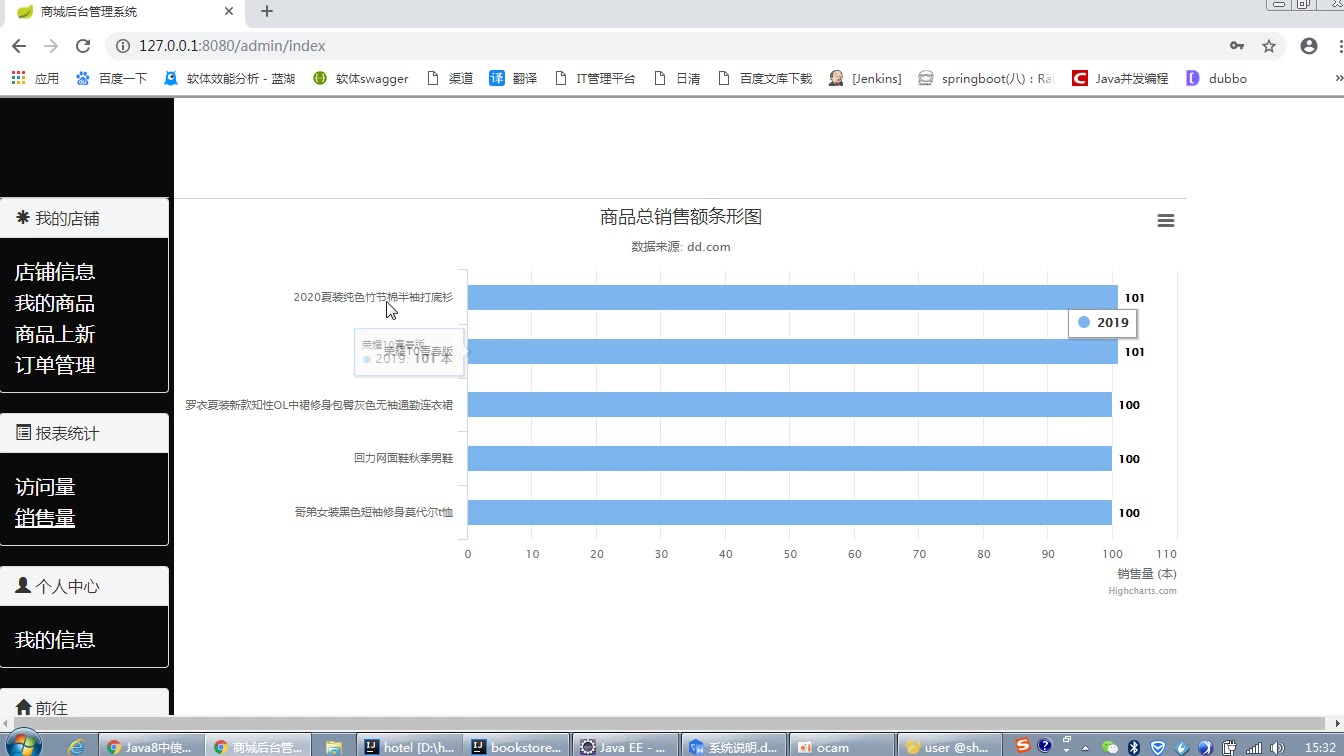
Task: Open the Chrome profile avatar icon
Action: 1308,46
